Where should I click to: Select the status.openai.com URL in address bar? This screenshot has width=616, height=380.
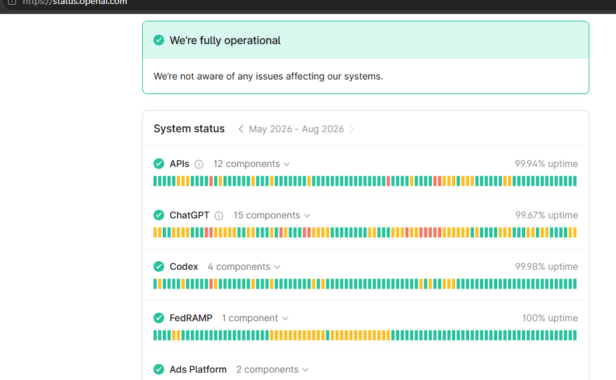pos(75,2)
